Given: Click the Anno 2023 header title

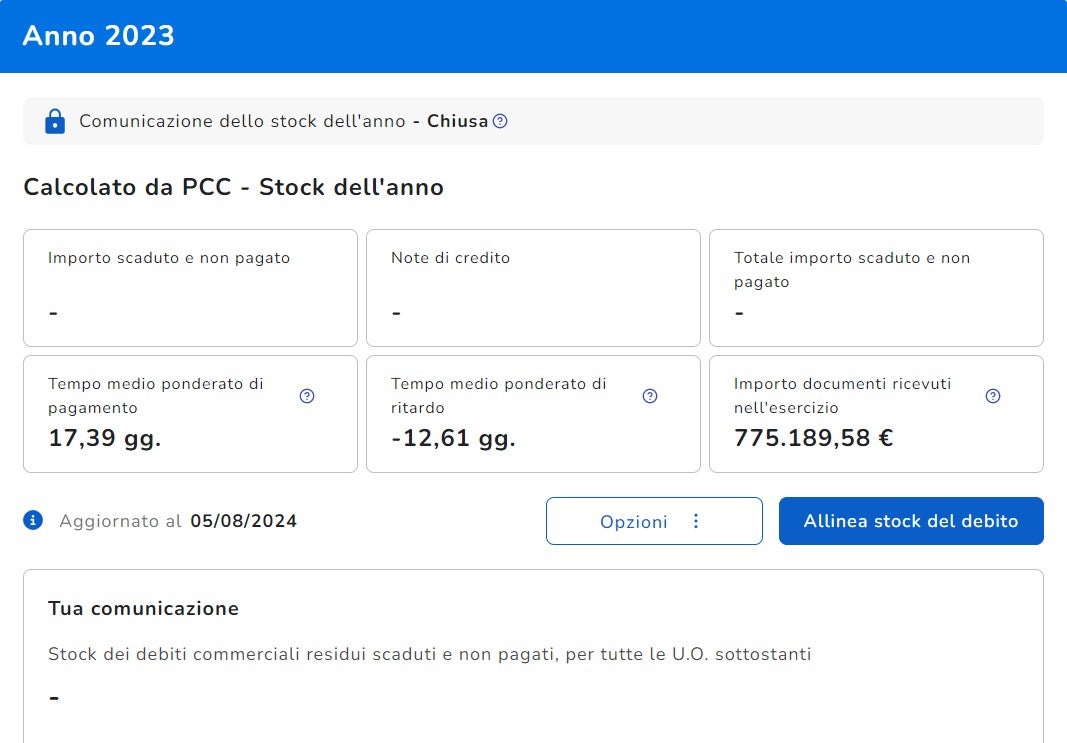Looking at the screenshot, I should 98,36.
